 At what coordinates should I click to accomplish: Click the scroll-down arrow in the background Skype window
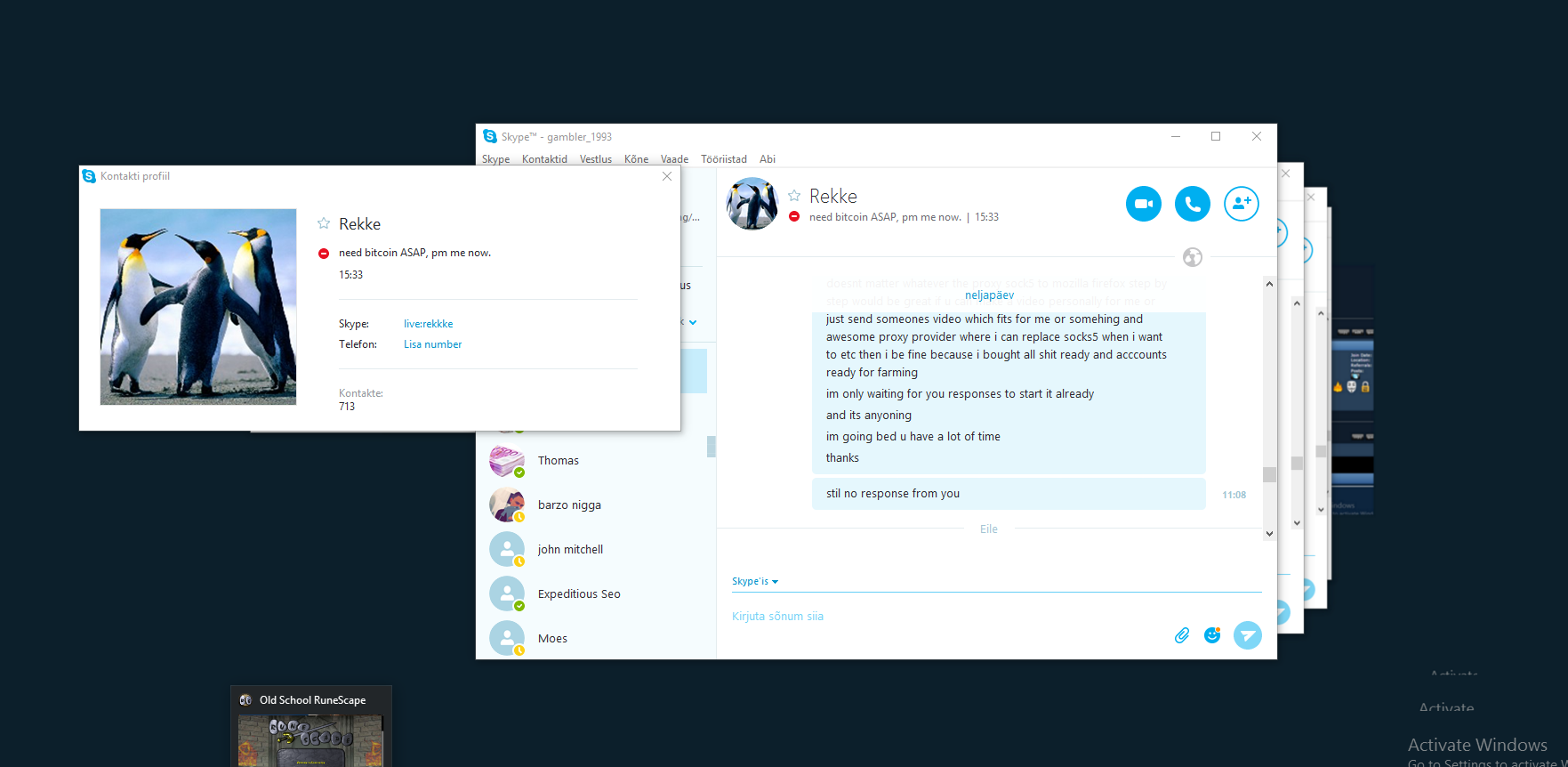coord(1297,523)
